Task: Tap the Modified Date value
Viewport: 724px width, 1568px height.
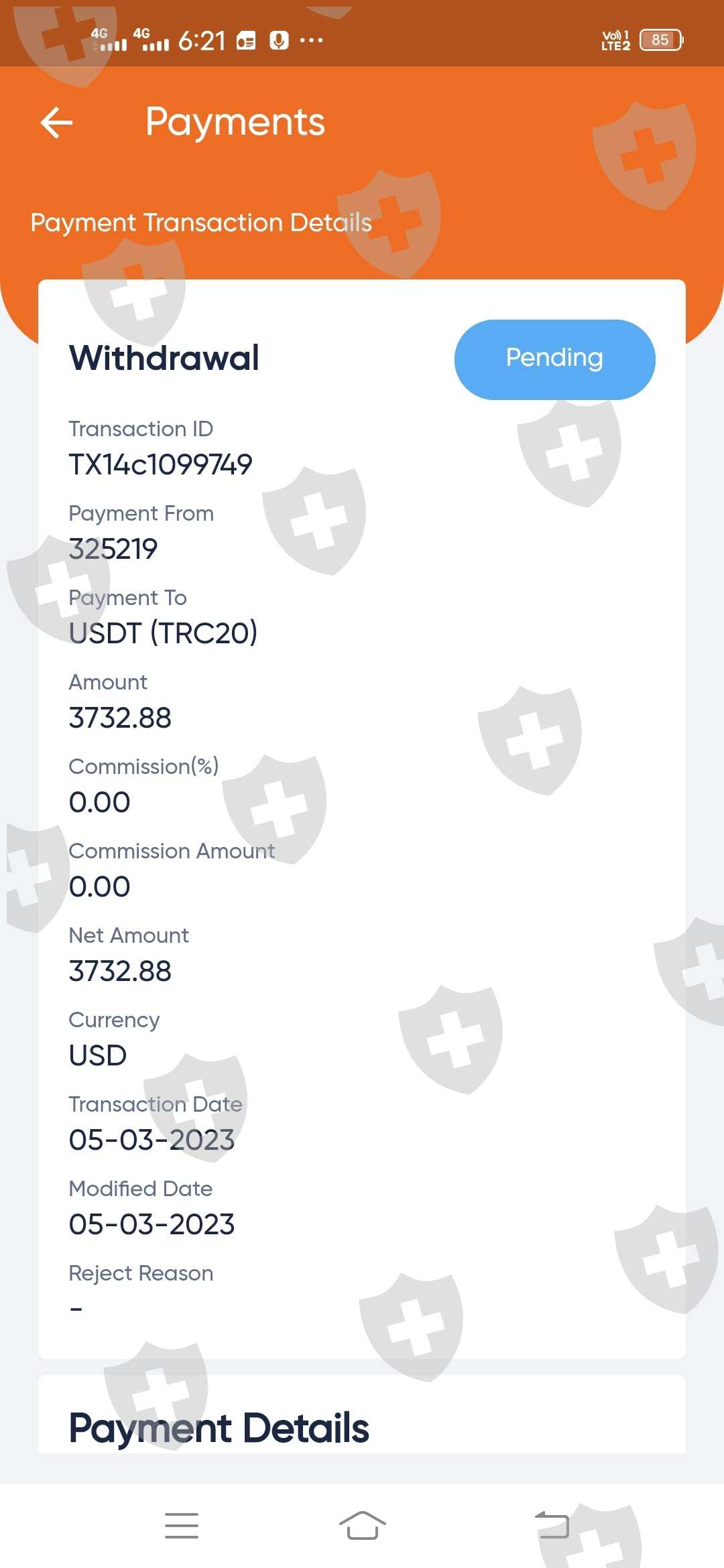Action: coord(152,1224)
